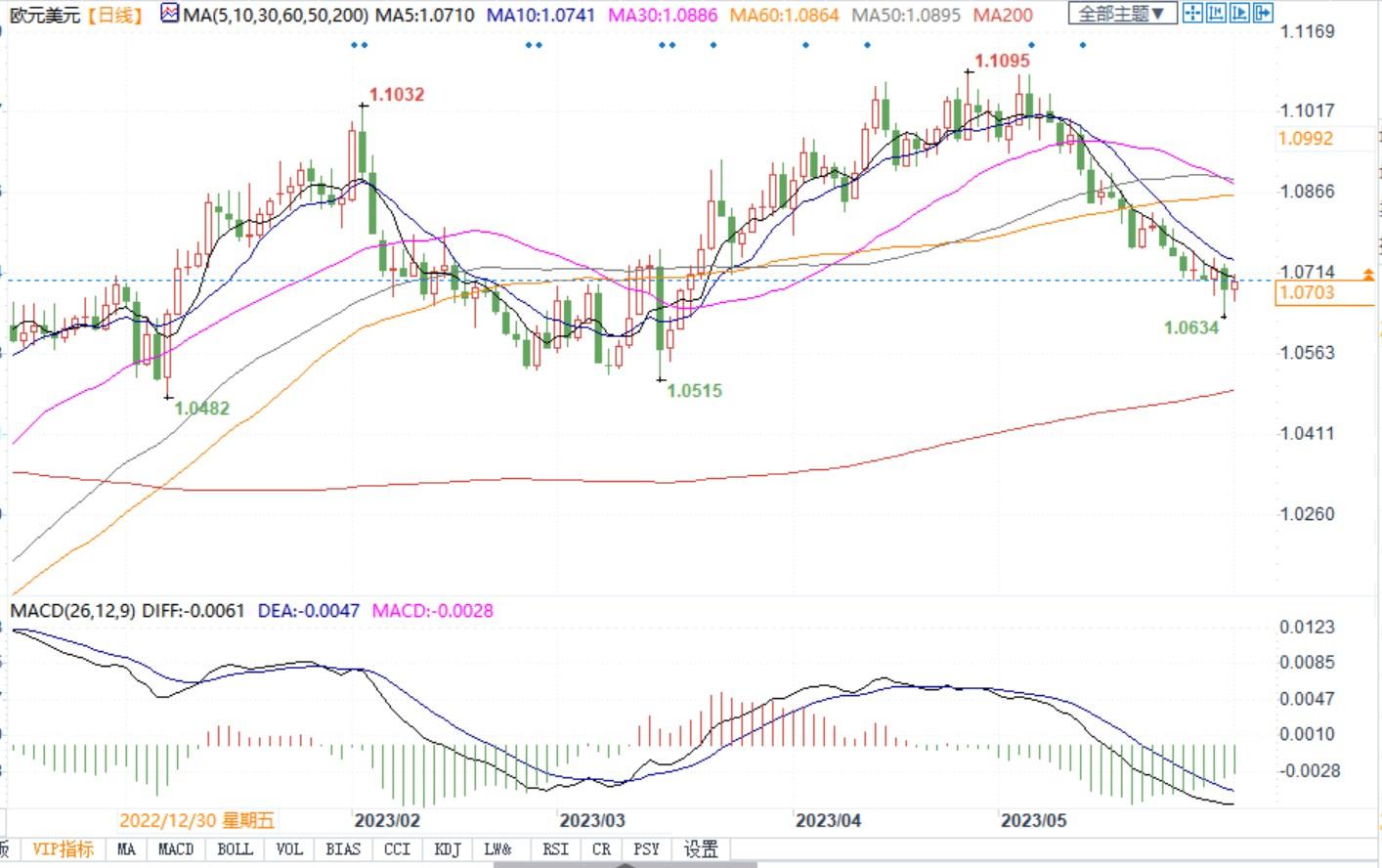Select the CR indicator tab
Viewport: 1382px width, 868px height.
pyautogui.click(x=601, y=849)
